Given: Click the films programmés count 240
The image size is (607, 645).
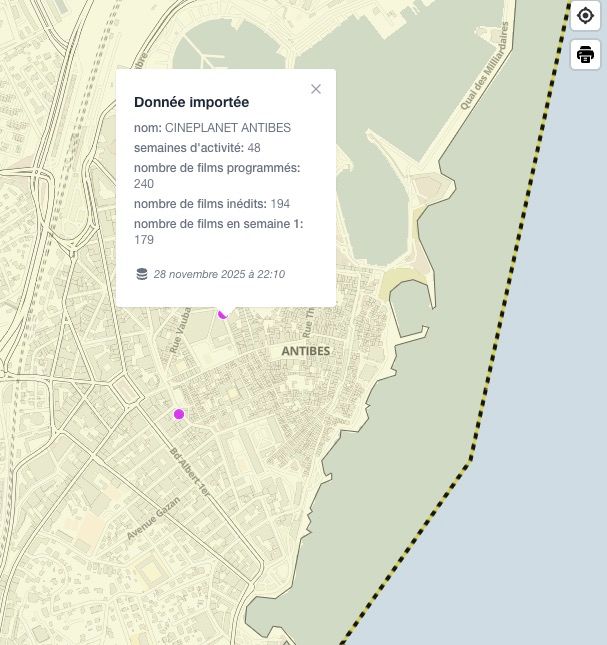Looking at the screenshot, I should coord(144,184).
